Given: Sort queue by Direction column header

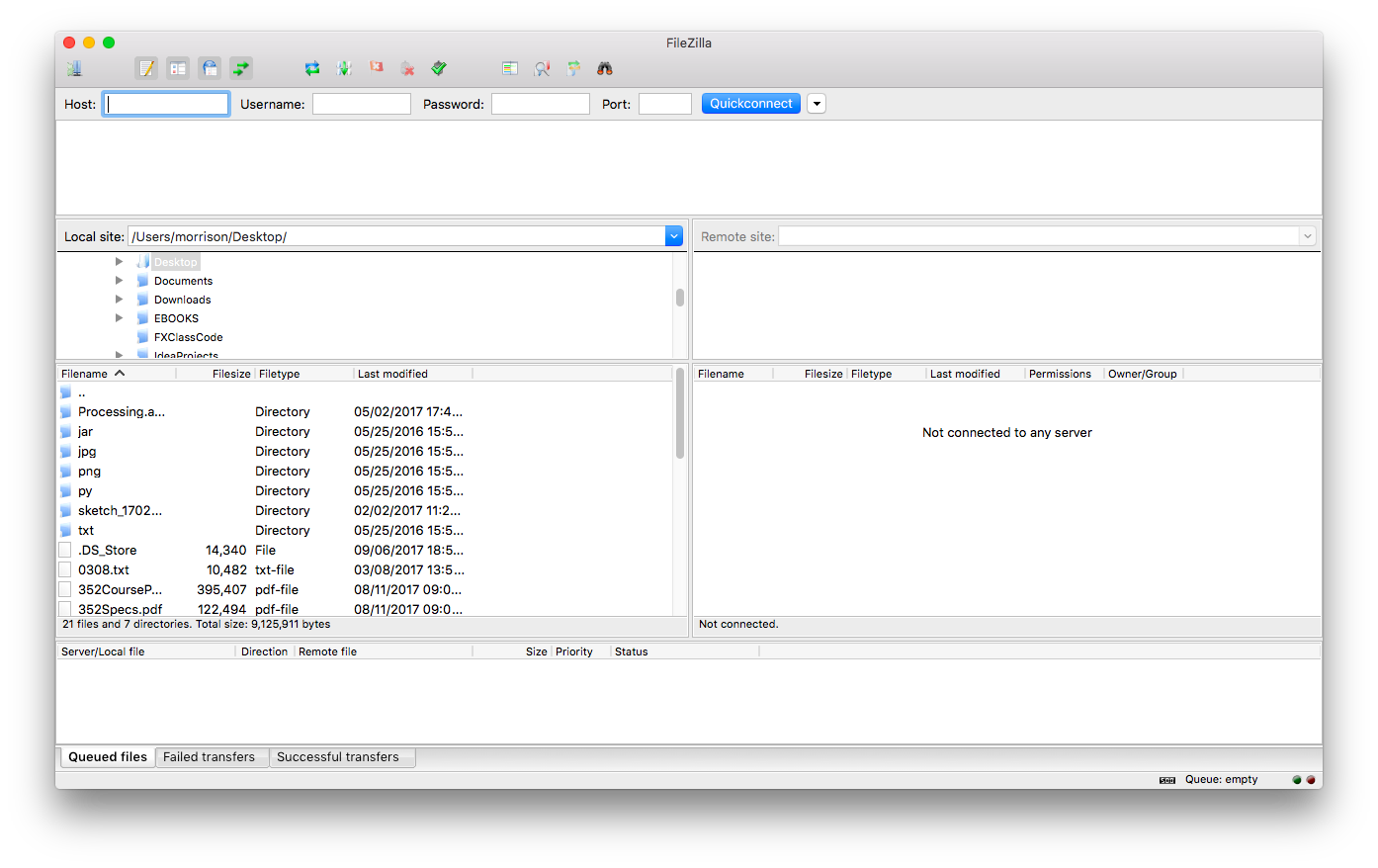Looking at the screenshot, I should click(264, 651).
